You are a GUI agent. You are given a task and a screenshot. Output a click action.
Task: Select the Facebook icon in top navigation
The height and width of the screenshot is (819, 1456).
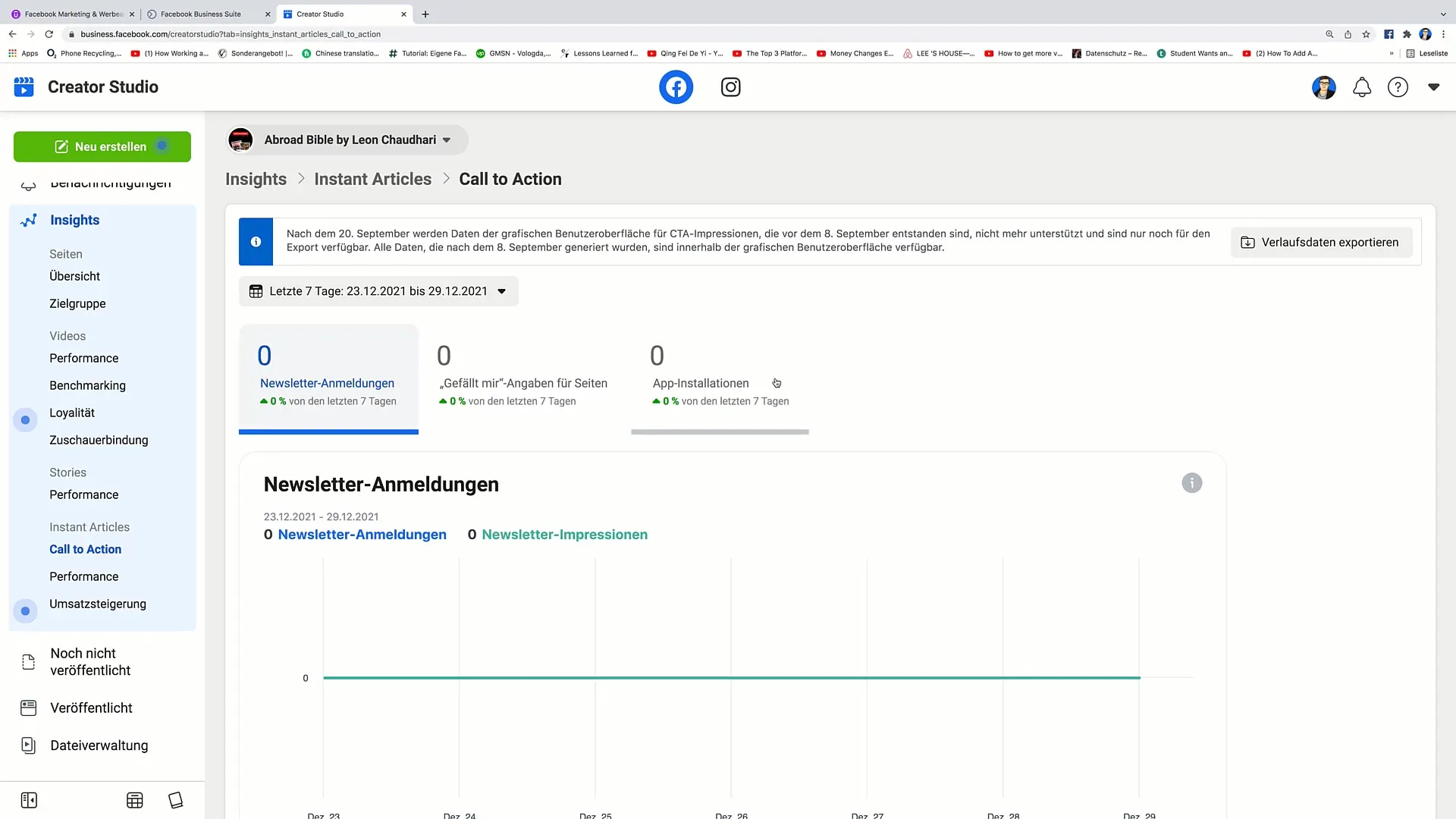(676, 87)
